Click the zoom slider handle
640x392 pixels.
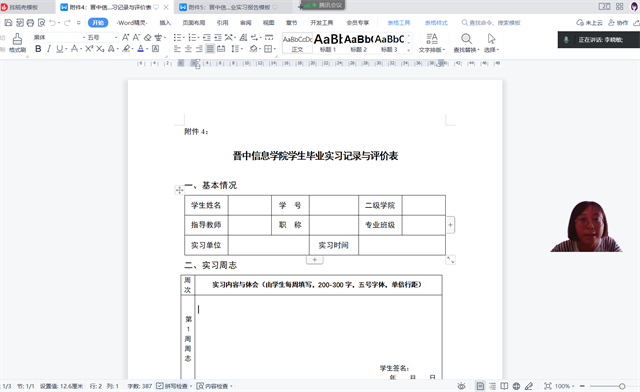click(622, 386)
